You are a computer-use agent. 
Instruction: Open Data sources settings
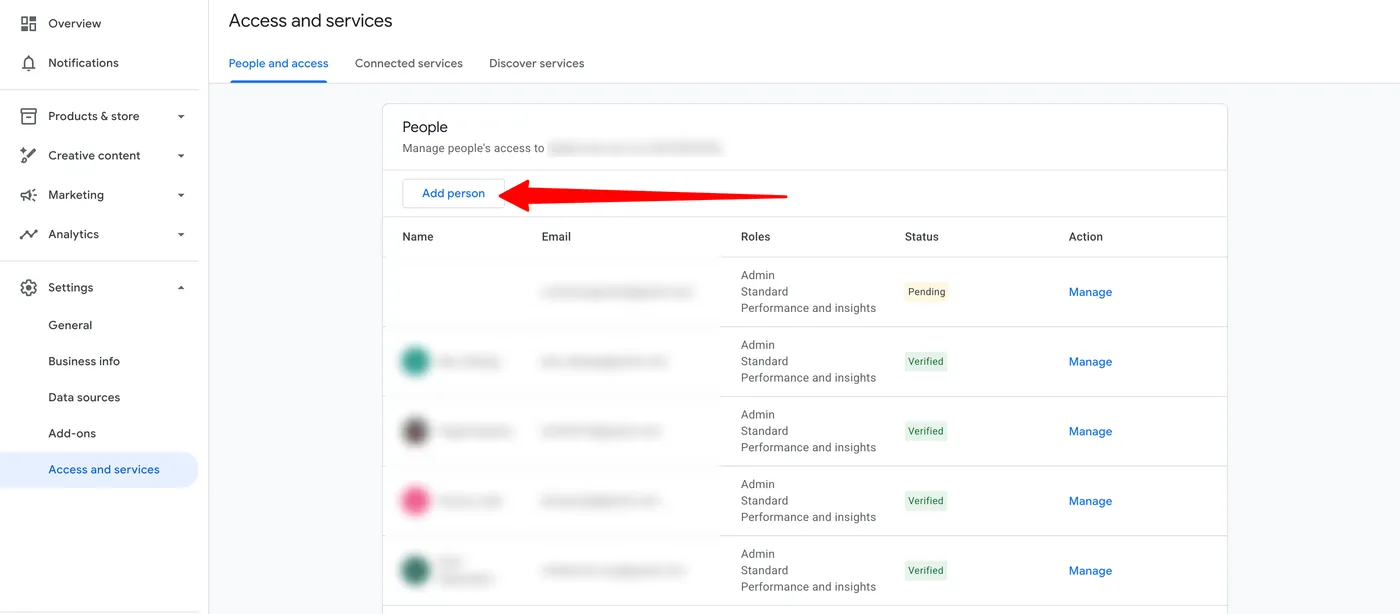click(x=84, y=397)
